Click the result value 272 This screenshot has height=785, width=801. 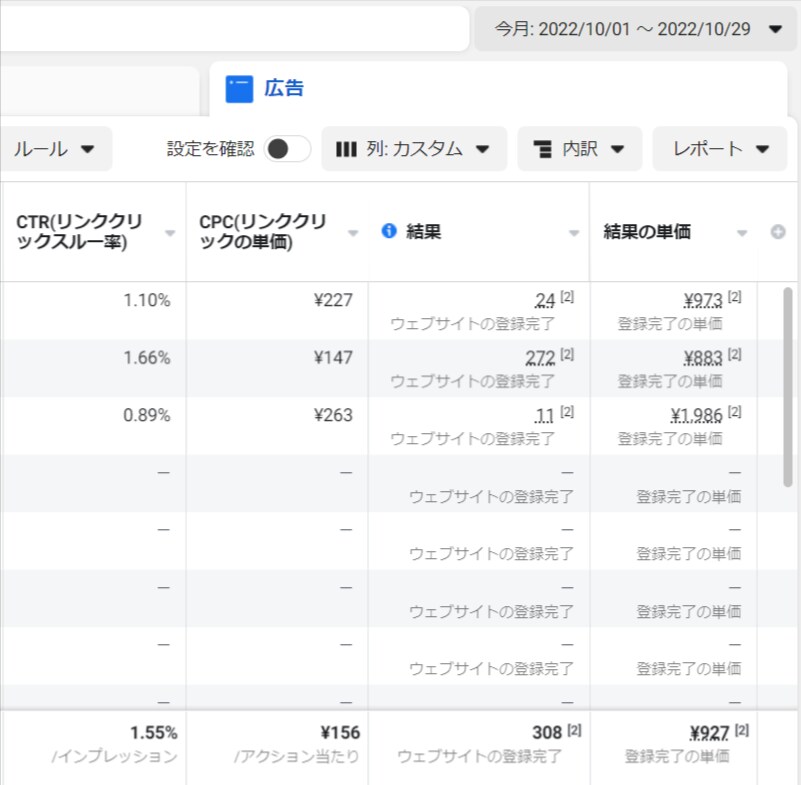point(540,358)
